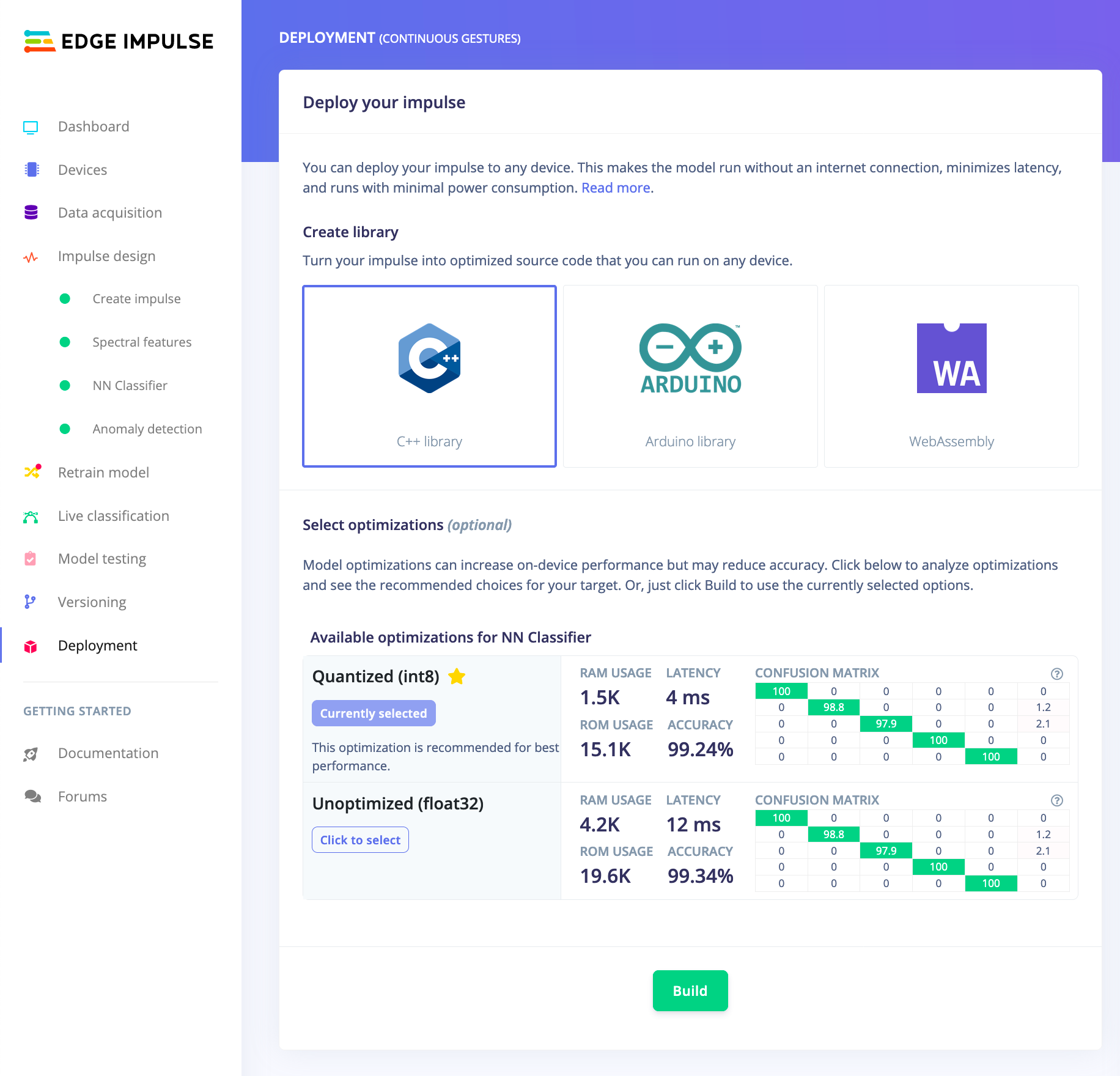Click the WebAssembly WA logo
Viewport: 1120px width, 1076px height.
(x=951, y=358)
